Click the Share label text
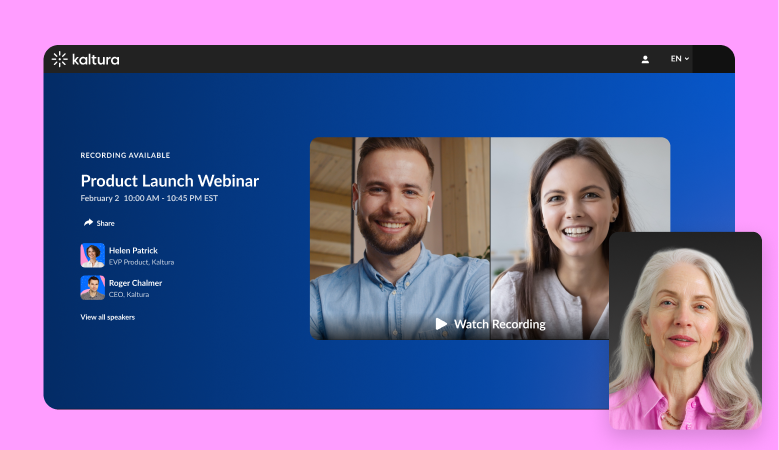 [x=106, y=223]
